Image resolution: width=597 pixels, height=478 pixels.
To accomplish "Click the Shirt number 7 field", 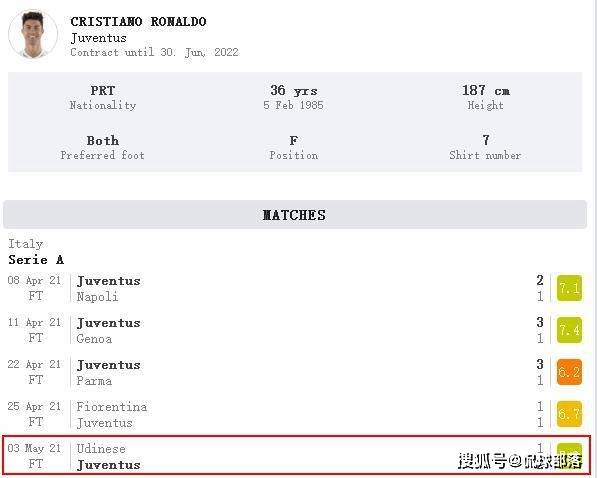I will (x=485, y=147).
